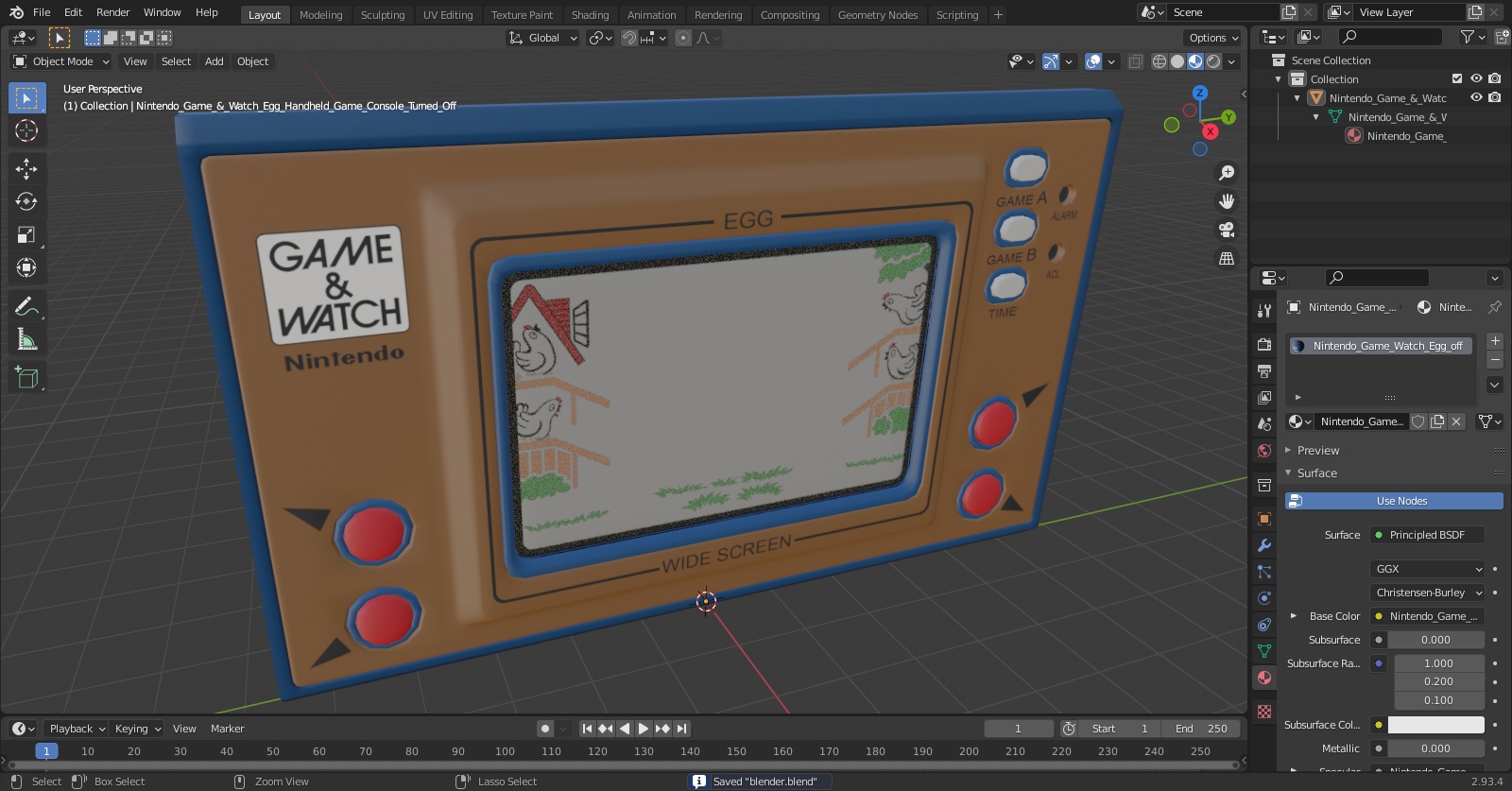Open the File menu
Screen dimensions: 1512x791
42,12
